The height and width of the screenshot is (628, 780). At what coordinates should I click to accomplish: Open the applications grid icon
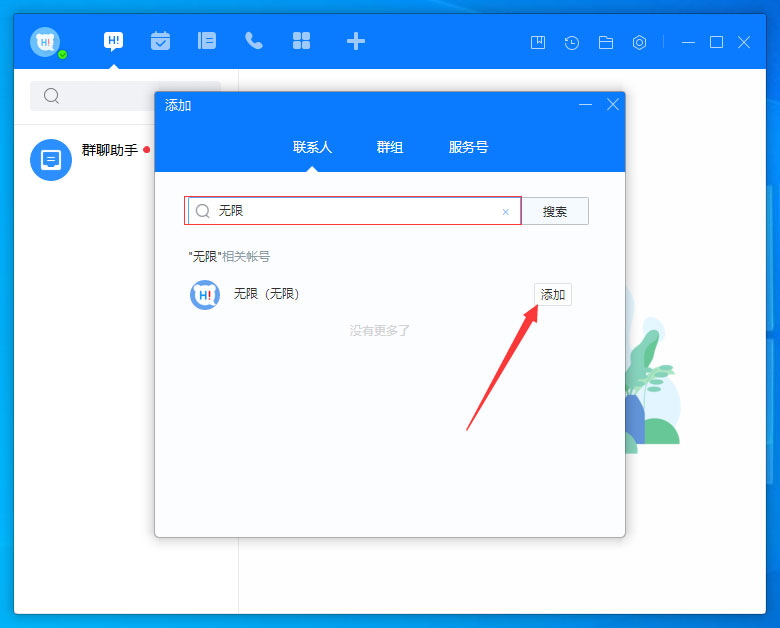point(301,41)
